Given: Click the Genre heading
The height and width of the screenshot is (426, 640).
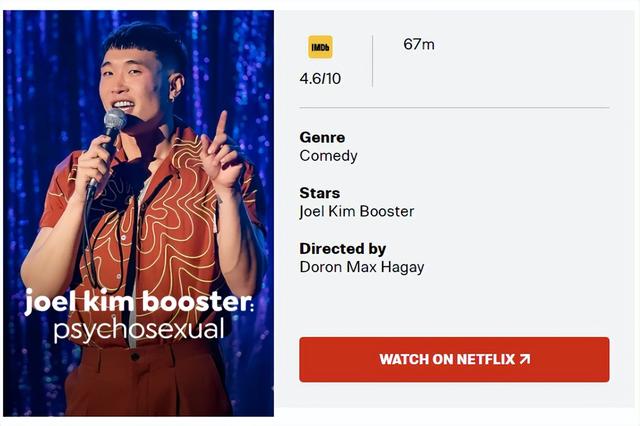Looking at the screenshot, I should coord(322,137).
